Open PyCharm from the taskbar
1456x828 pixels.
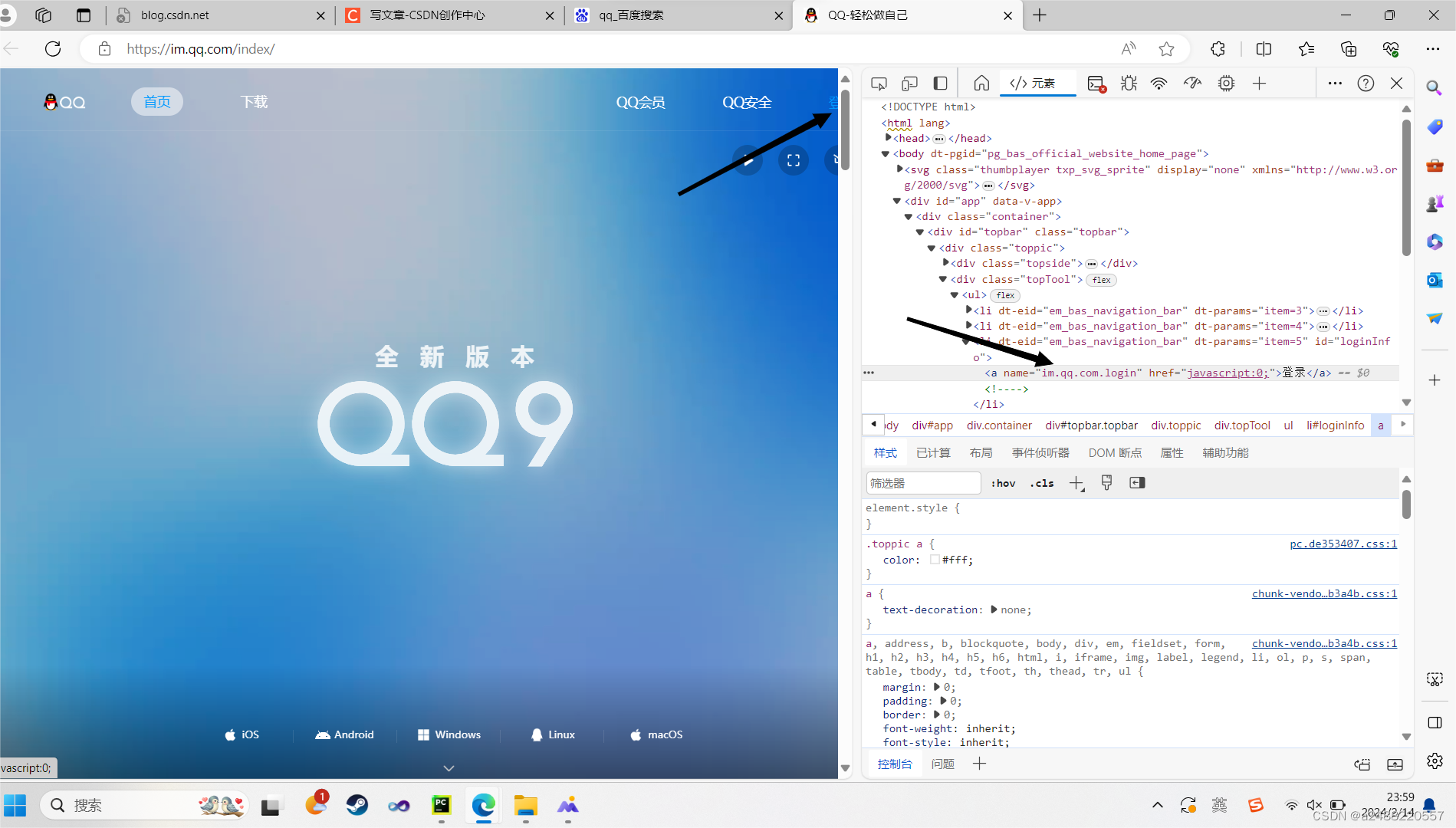tap(442, 805)
